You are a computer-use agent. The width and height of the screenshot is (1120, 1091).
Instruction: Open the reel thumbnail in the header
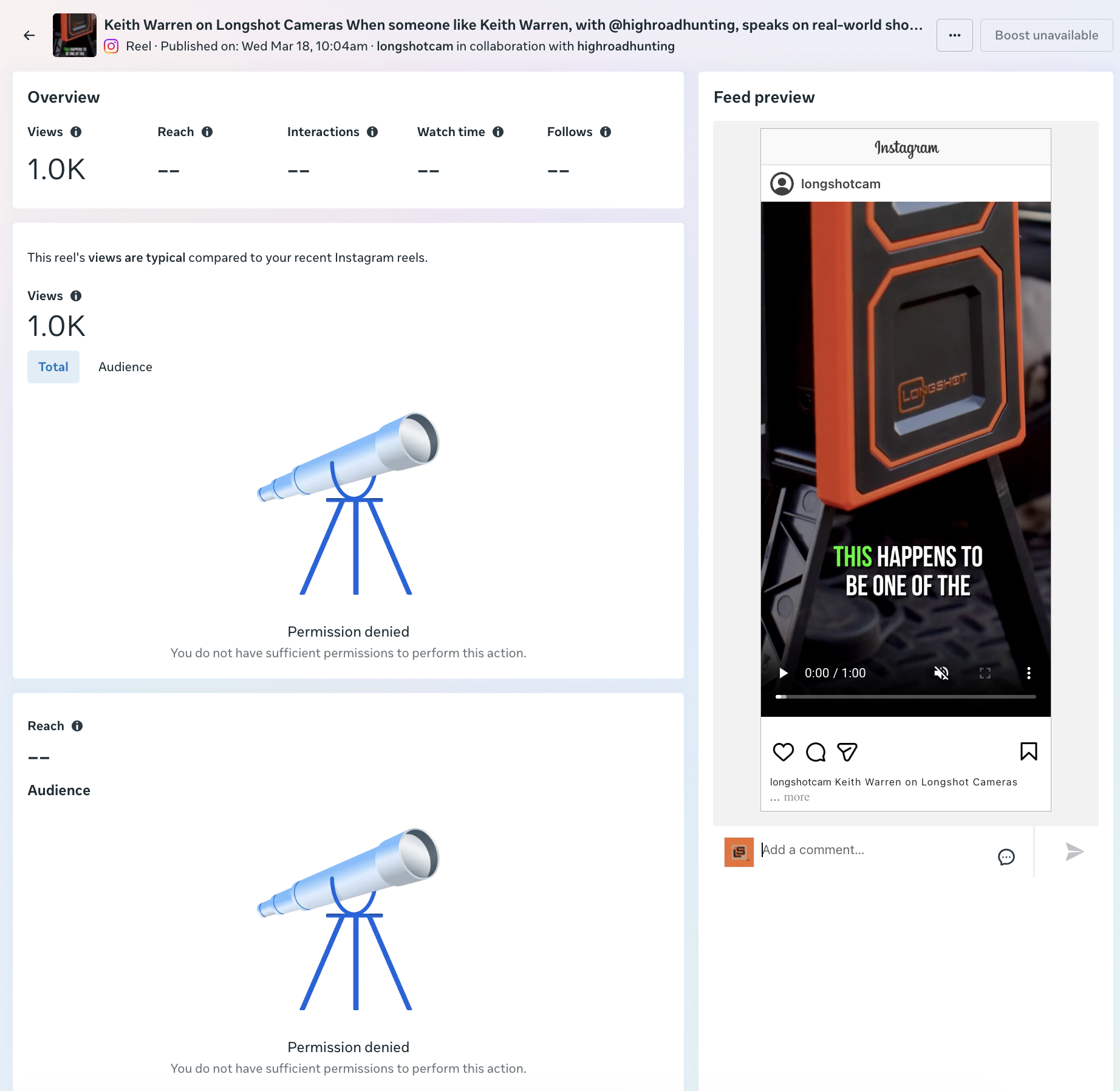[75, 35]
